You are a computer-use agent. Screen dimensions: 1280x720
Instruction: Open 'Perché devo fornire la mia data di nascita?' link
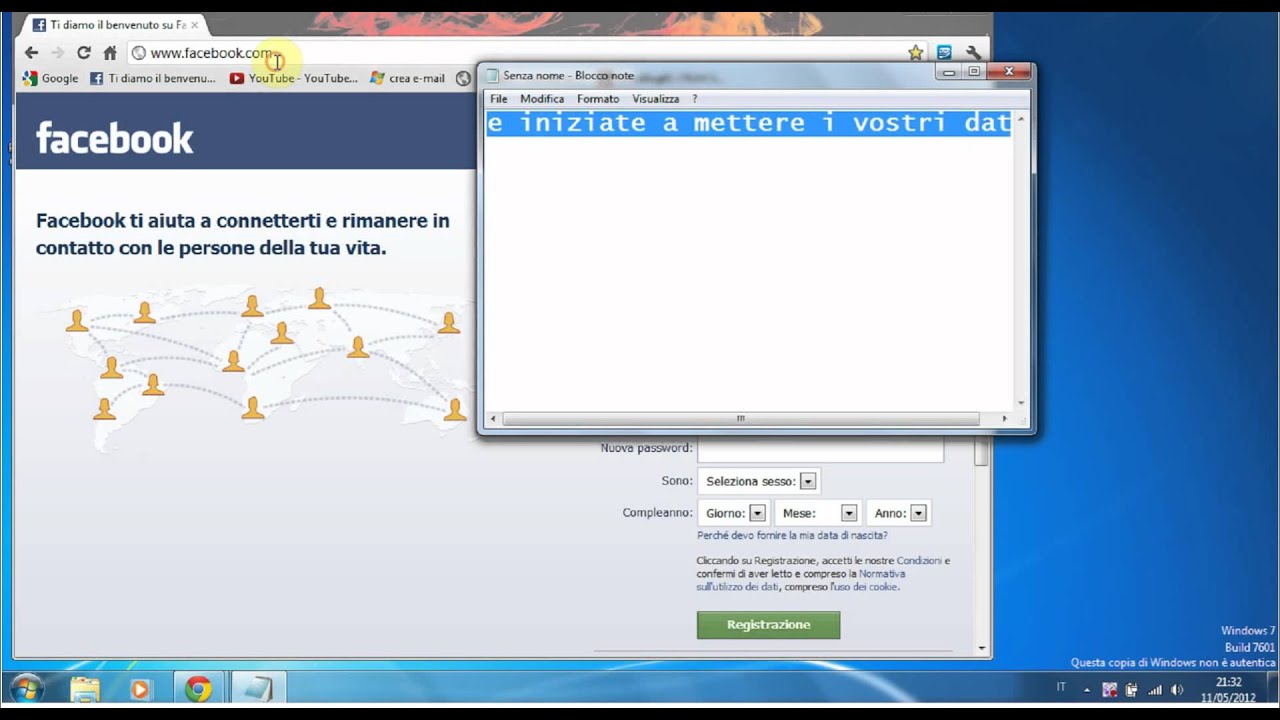click(792, 536)
